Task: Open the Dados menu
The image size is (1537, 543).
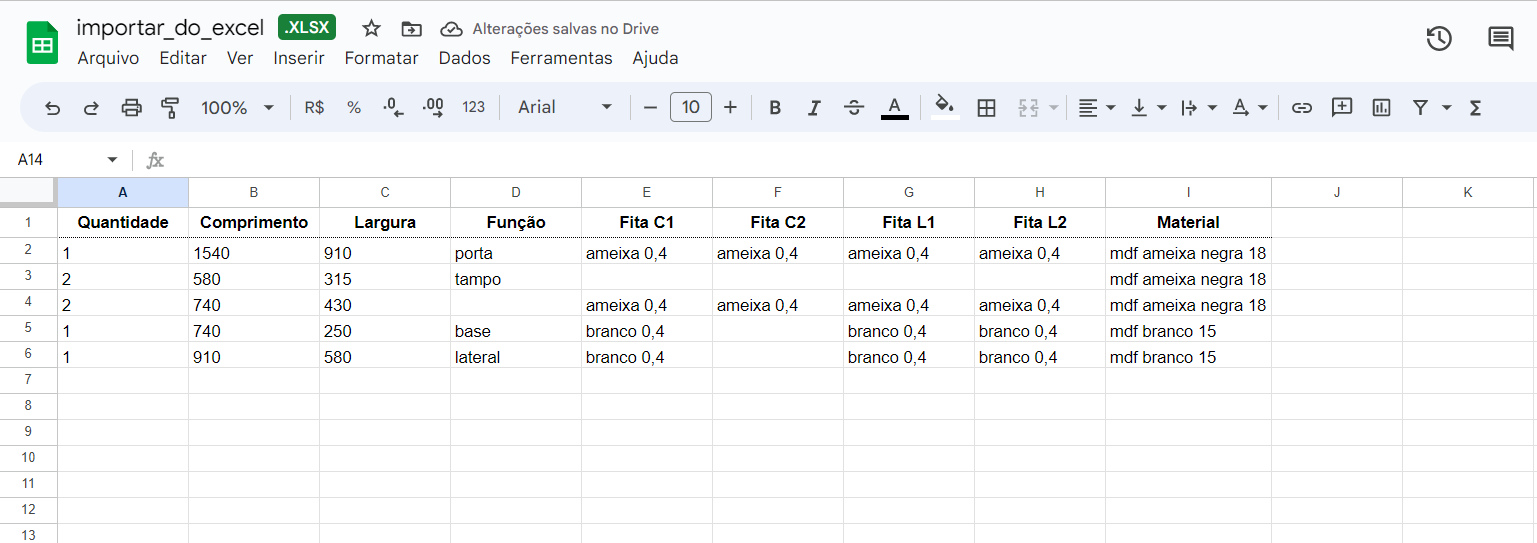Action: click(464, 58)
